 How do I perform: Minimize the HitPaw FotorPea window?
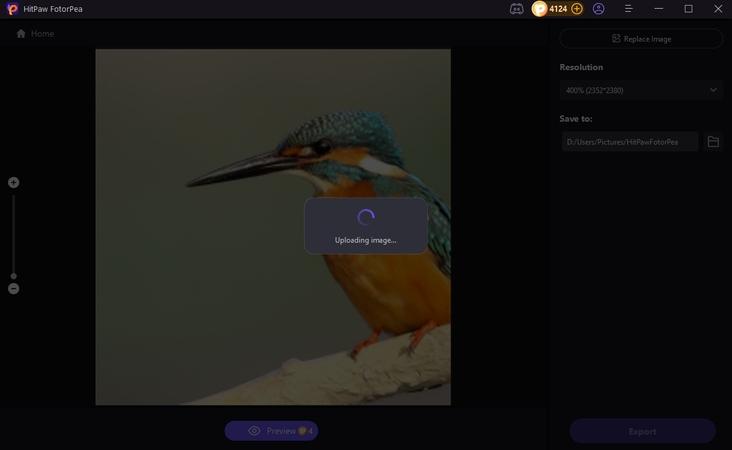click(x=659, y=9)
